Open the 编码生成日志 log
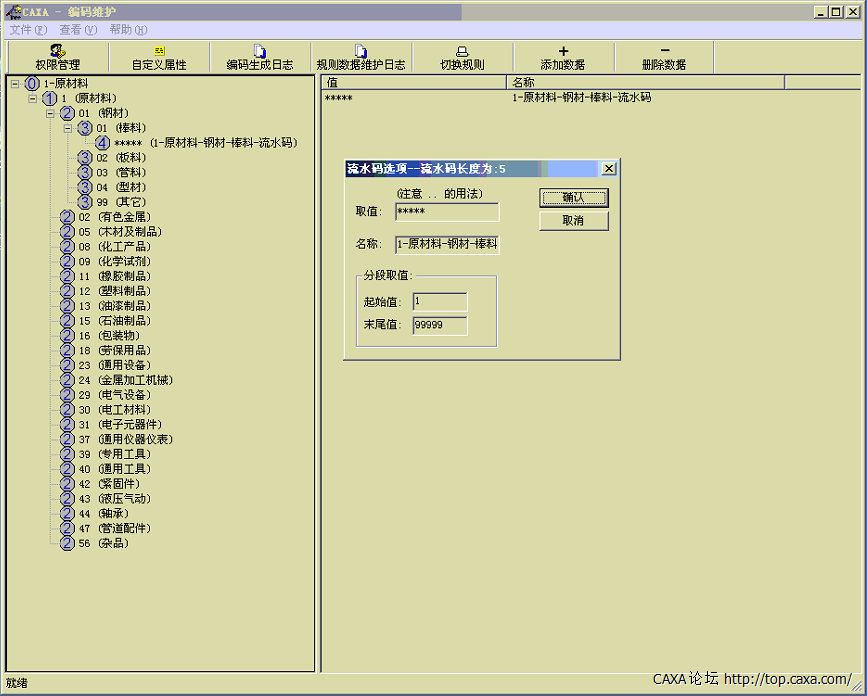This screenshot has height=696, width=867. [x=260, y=58]
